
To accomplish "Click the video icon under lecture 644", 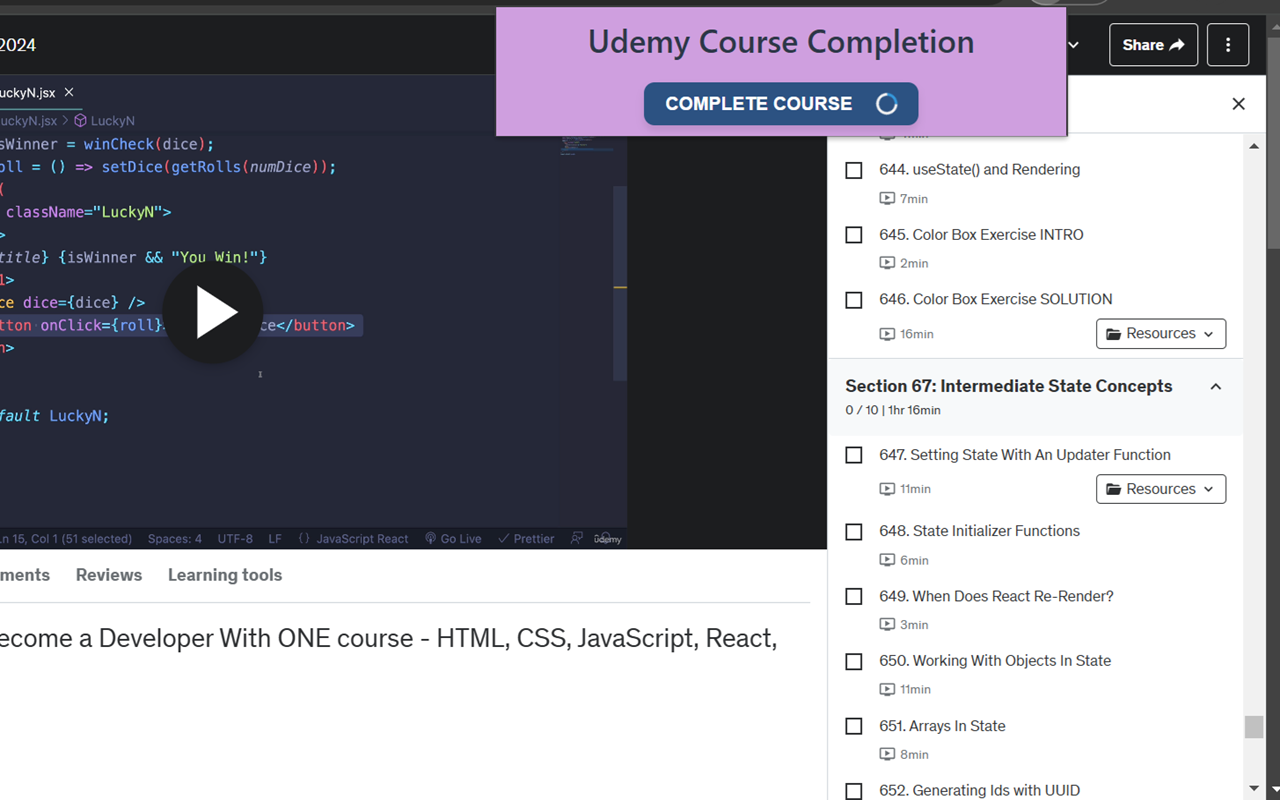I will coord(887,198).
